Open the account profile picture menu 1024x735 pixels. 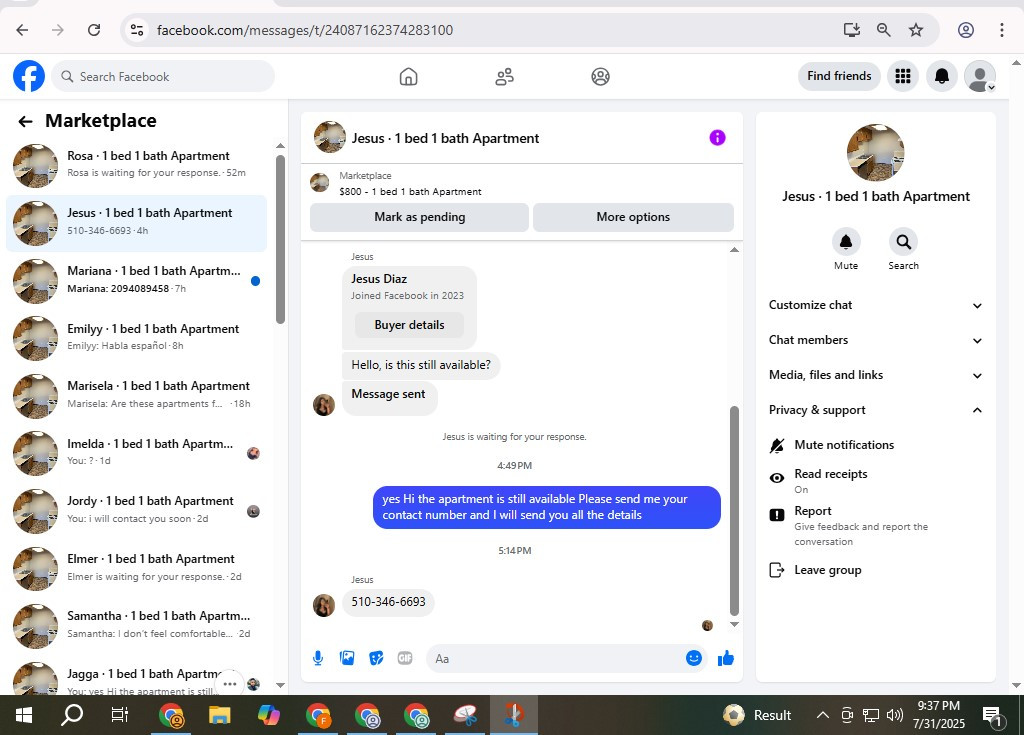tap(980, 76)
